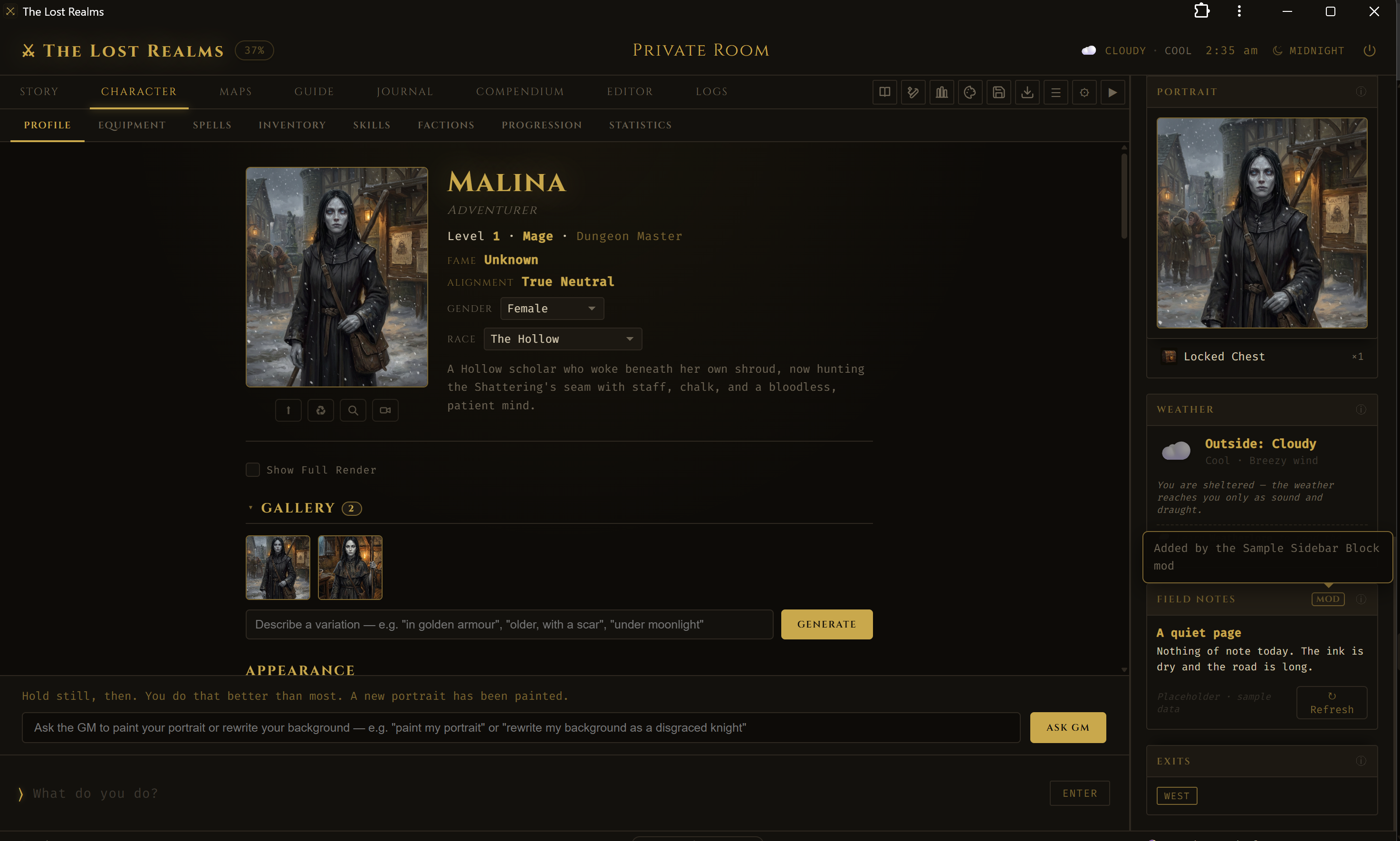Click the Enter button
Image resolution: width=1400 pixels, height=841 pixels.
pos(1080,793)
